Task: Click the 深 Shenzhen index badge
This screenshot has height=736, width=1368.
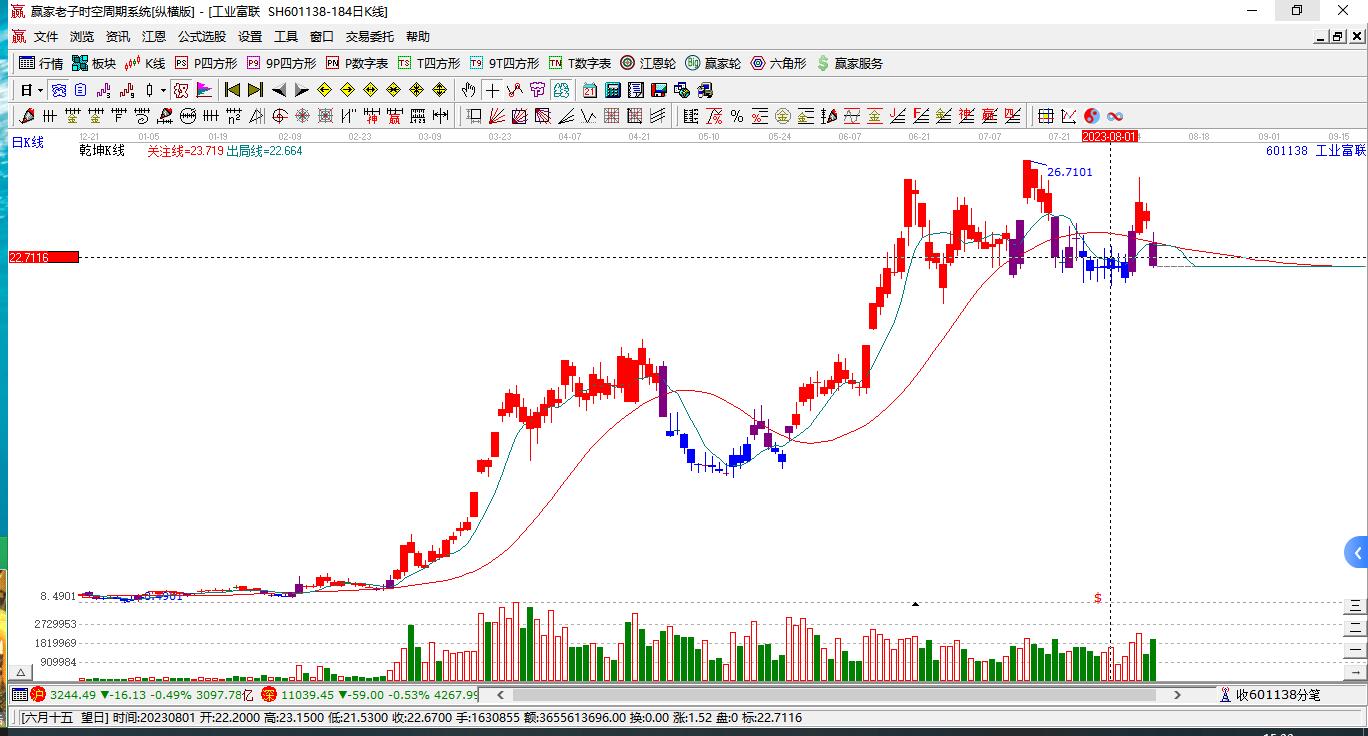Action: click(269, 694)
